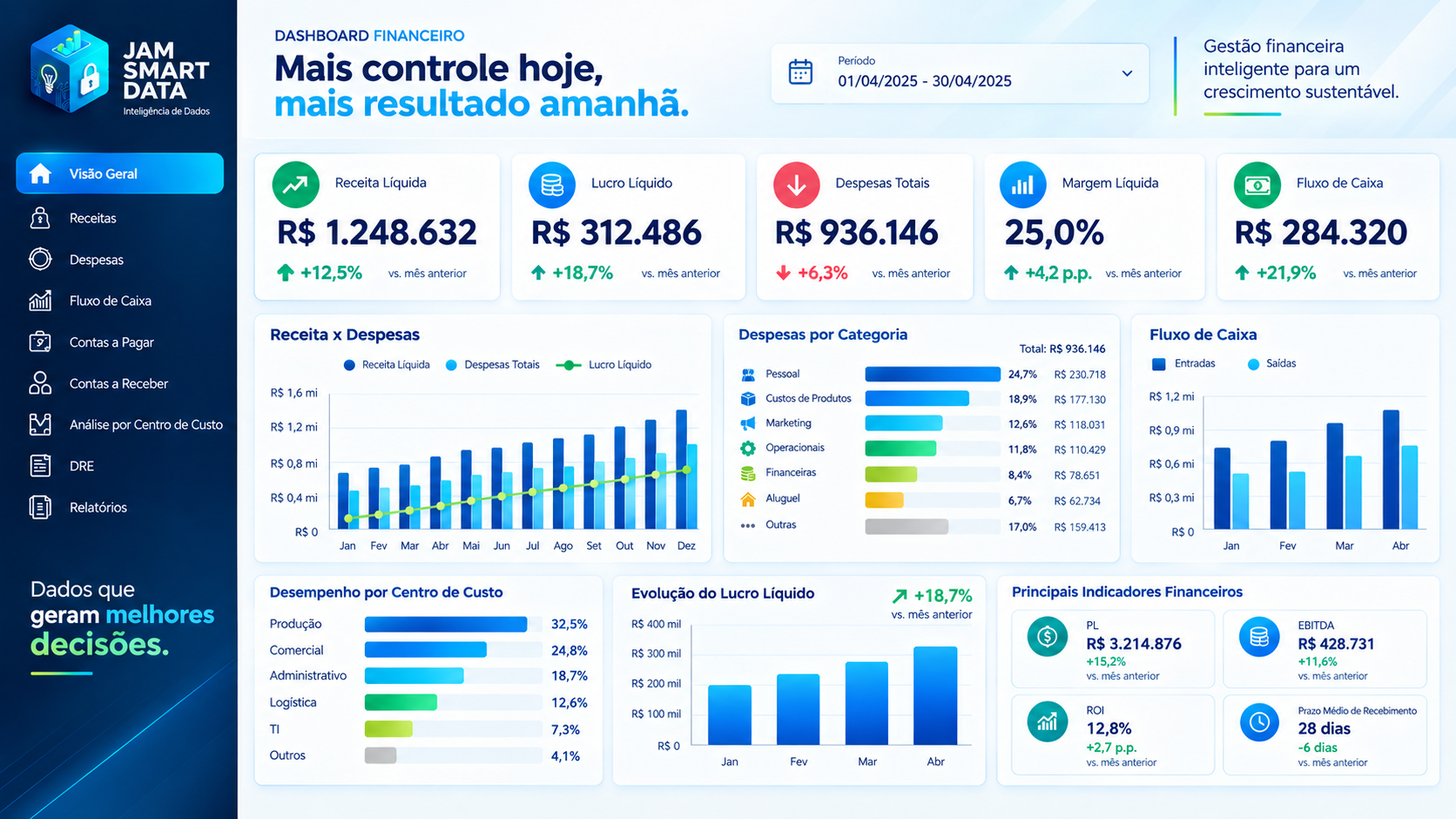This screenshot has height=819, width=1456.
Task: Click the Custos de Produtos box icon
Action: click(x=748, y=399)
